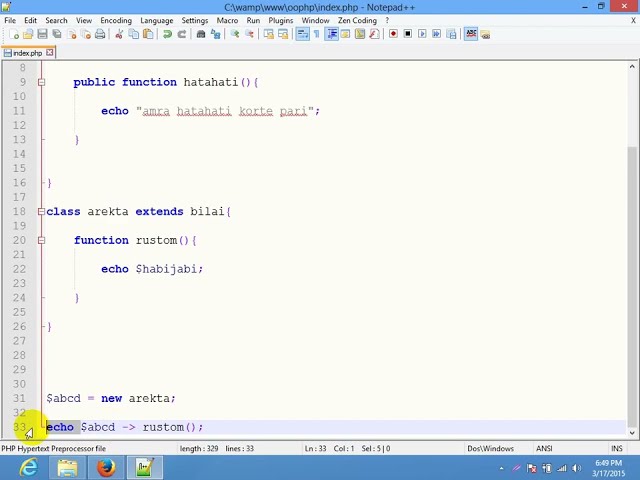Viewport: 640px width, 480px height.
Task: Click the New file toolbar icon
Action: [14, 34]
